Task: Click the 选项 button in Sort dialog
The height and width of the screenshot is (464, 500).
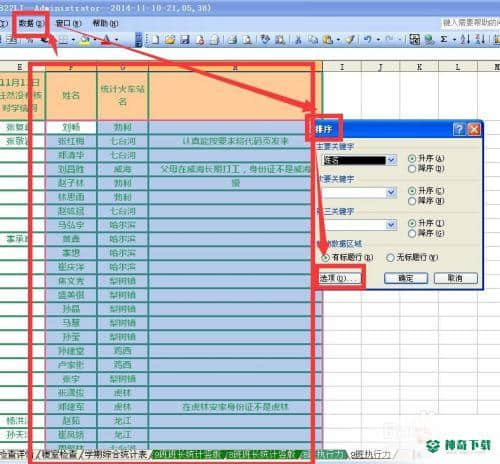Action: coord(339,277)
